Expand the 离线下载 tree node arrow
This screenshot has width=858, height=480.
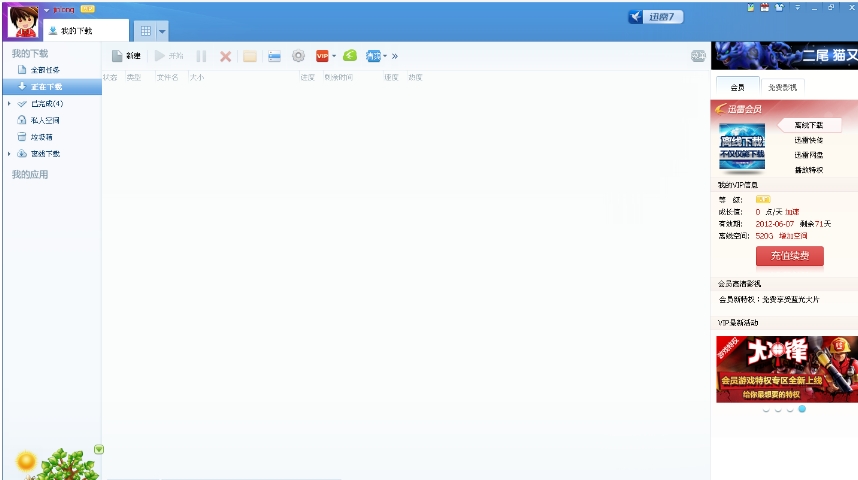point(9,154)
